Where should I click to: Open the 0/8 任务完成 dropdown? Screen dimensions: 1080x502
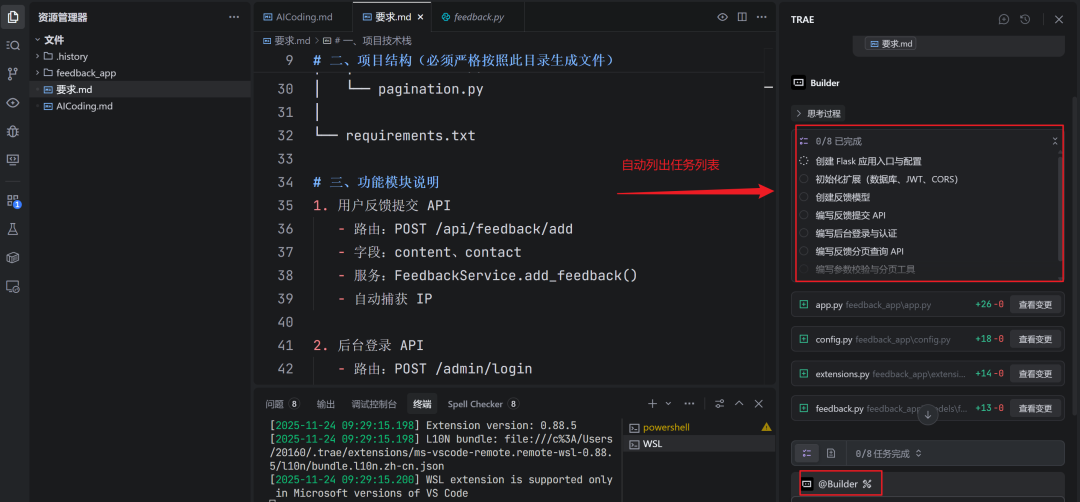tap(889, 454)
